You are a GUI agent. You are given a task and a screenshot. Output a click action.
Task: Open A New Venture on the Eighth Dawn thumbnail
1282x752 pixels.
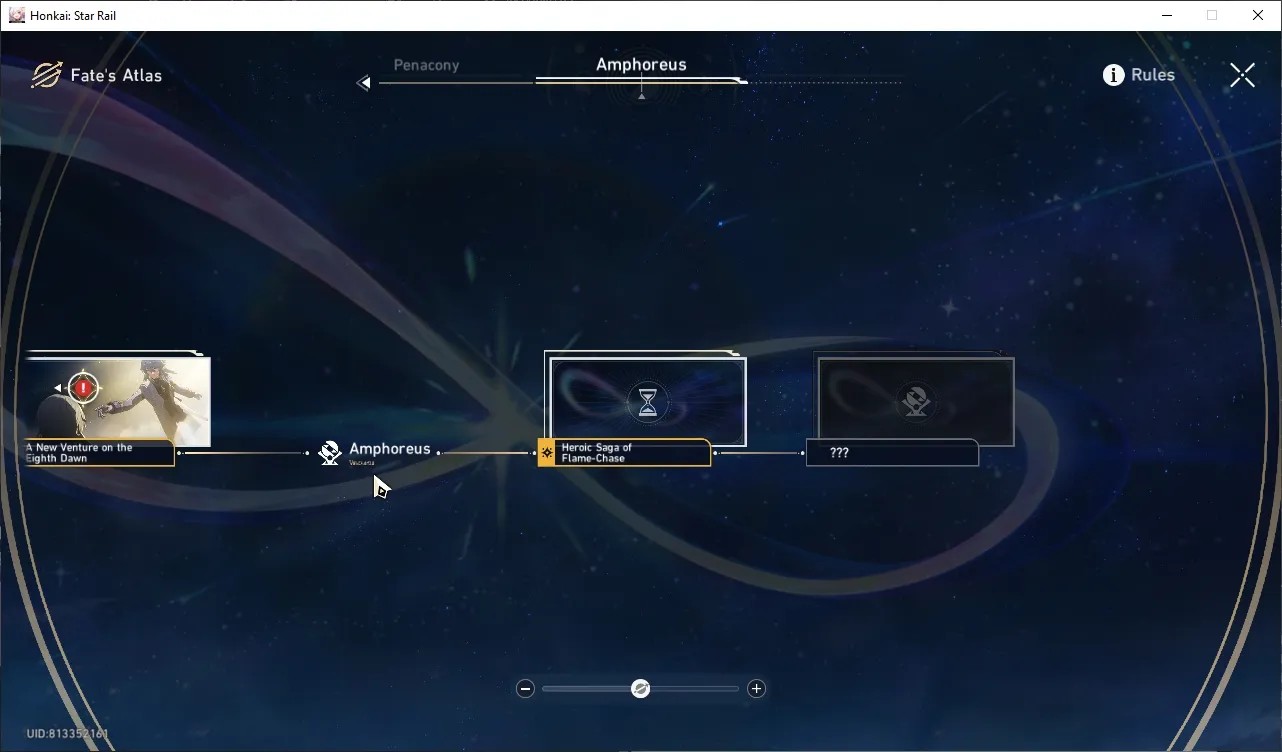[118, 401]
